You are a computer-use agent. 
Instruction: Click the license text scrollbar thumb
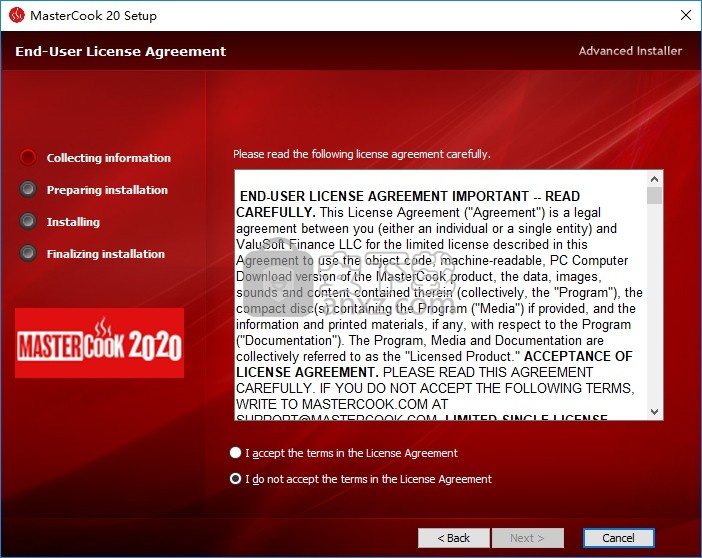[654, 196]
